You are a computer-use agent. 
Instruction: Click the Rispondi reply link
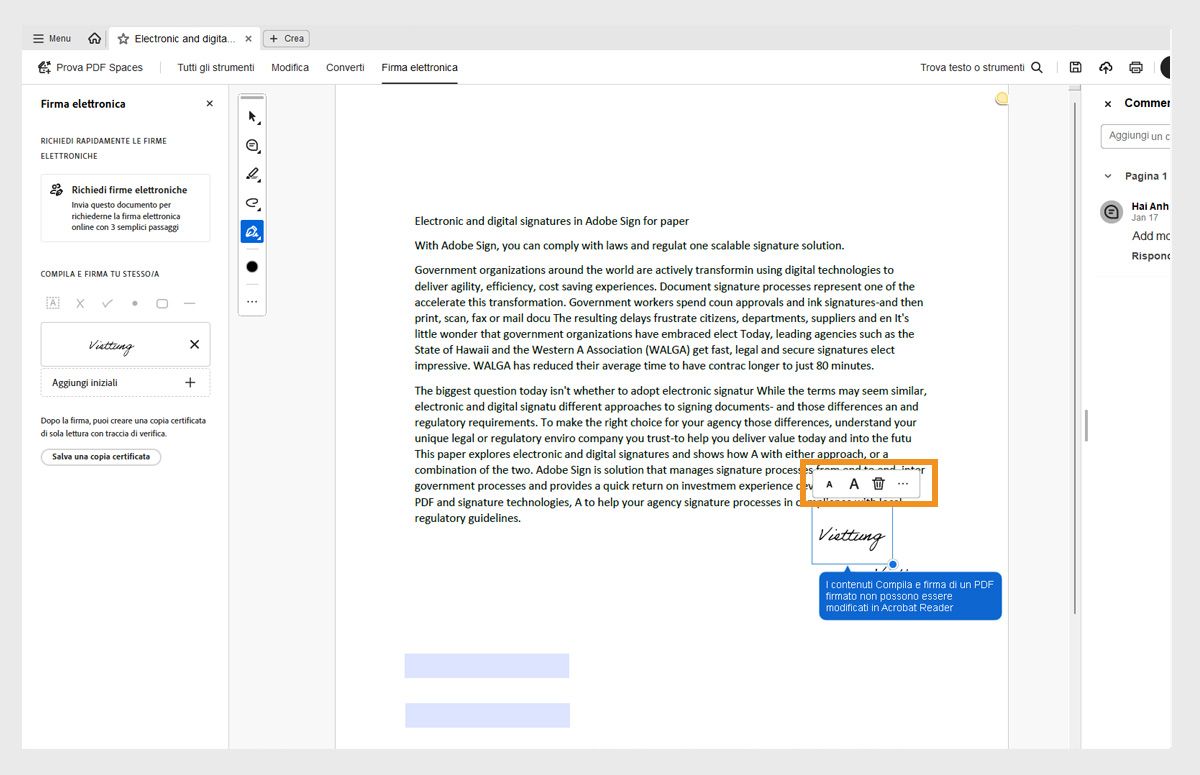(x=1151, y=256)
